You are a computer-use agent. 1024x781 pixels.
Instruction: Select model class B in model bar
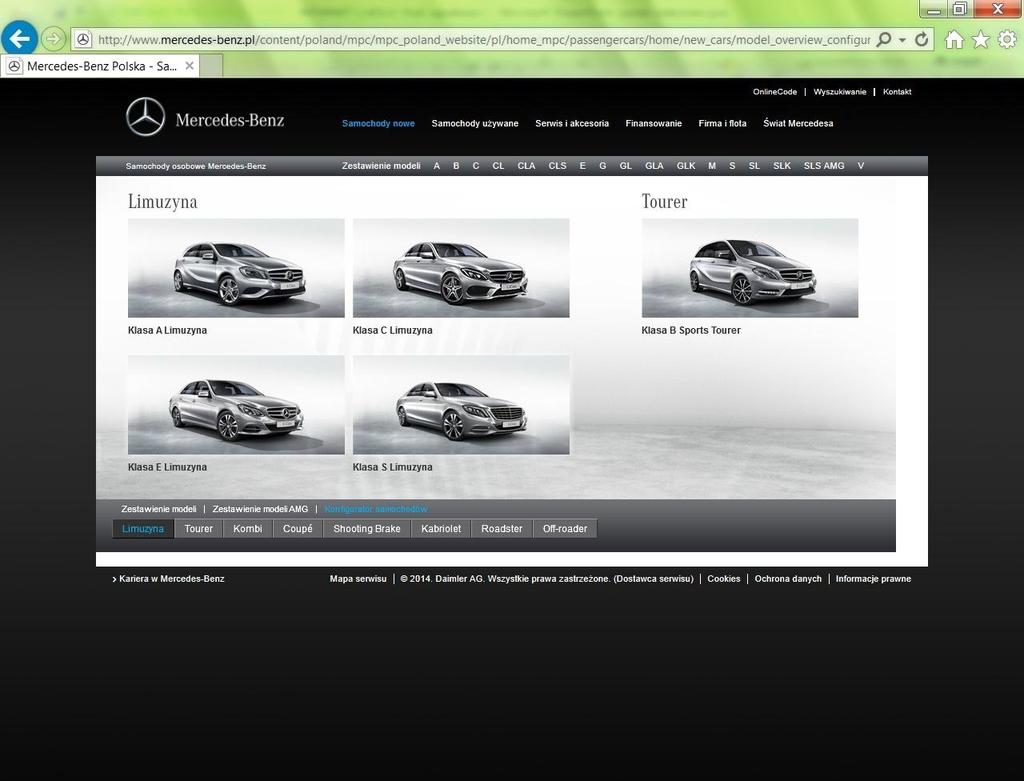(x=456, y=166)
